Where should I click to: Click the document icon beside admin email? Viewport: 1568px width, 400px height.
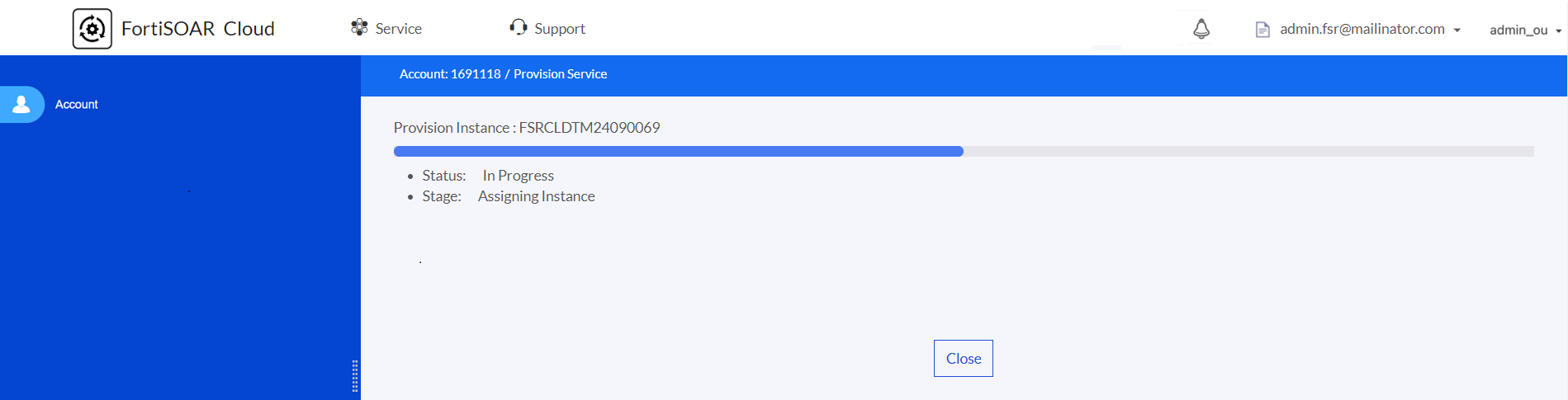pyautogui.click(x=1262, y=30)
